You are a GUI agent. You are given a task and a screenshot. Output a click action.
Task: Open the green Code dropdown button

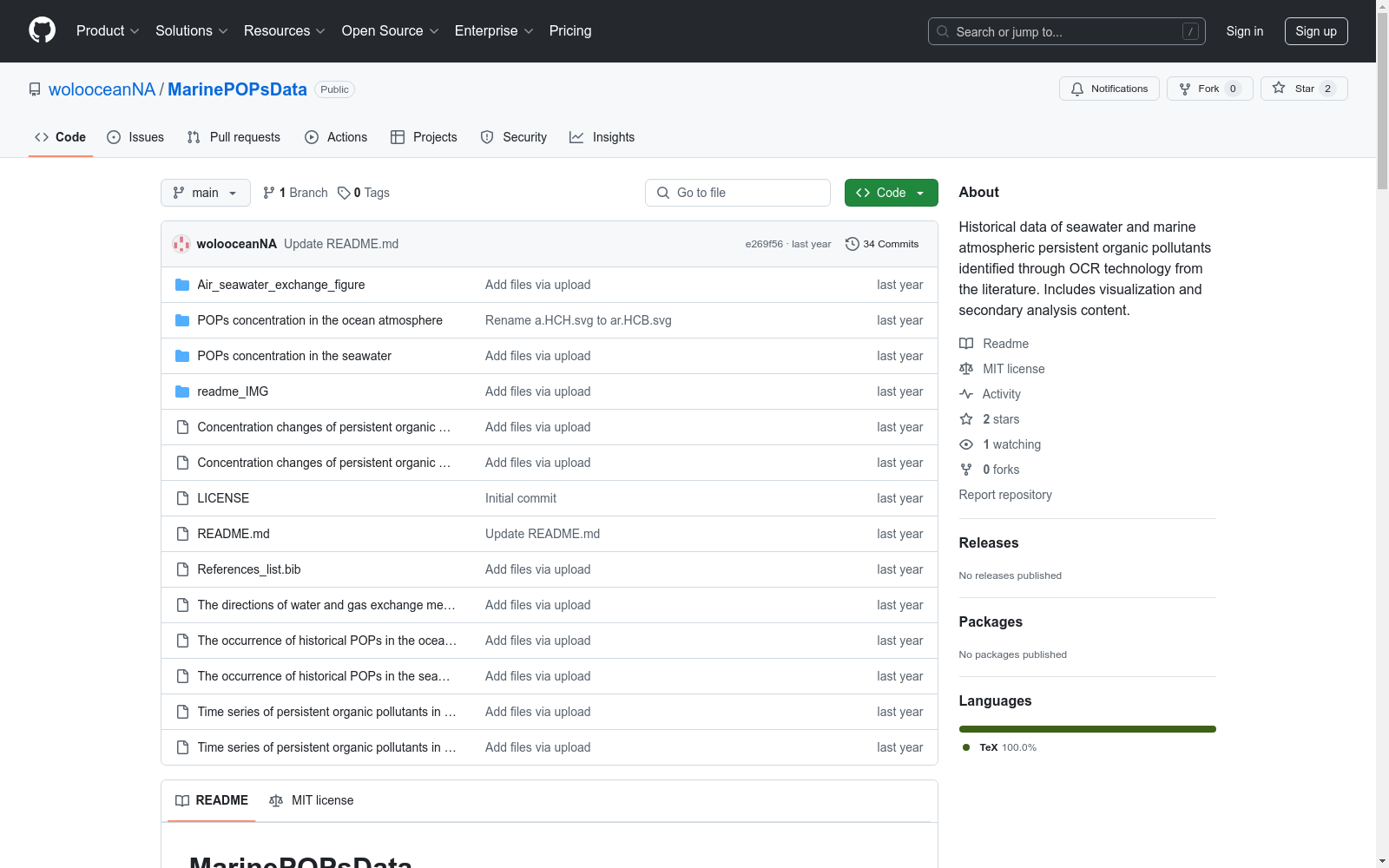891,193
